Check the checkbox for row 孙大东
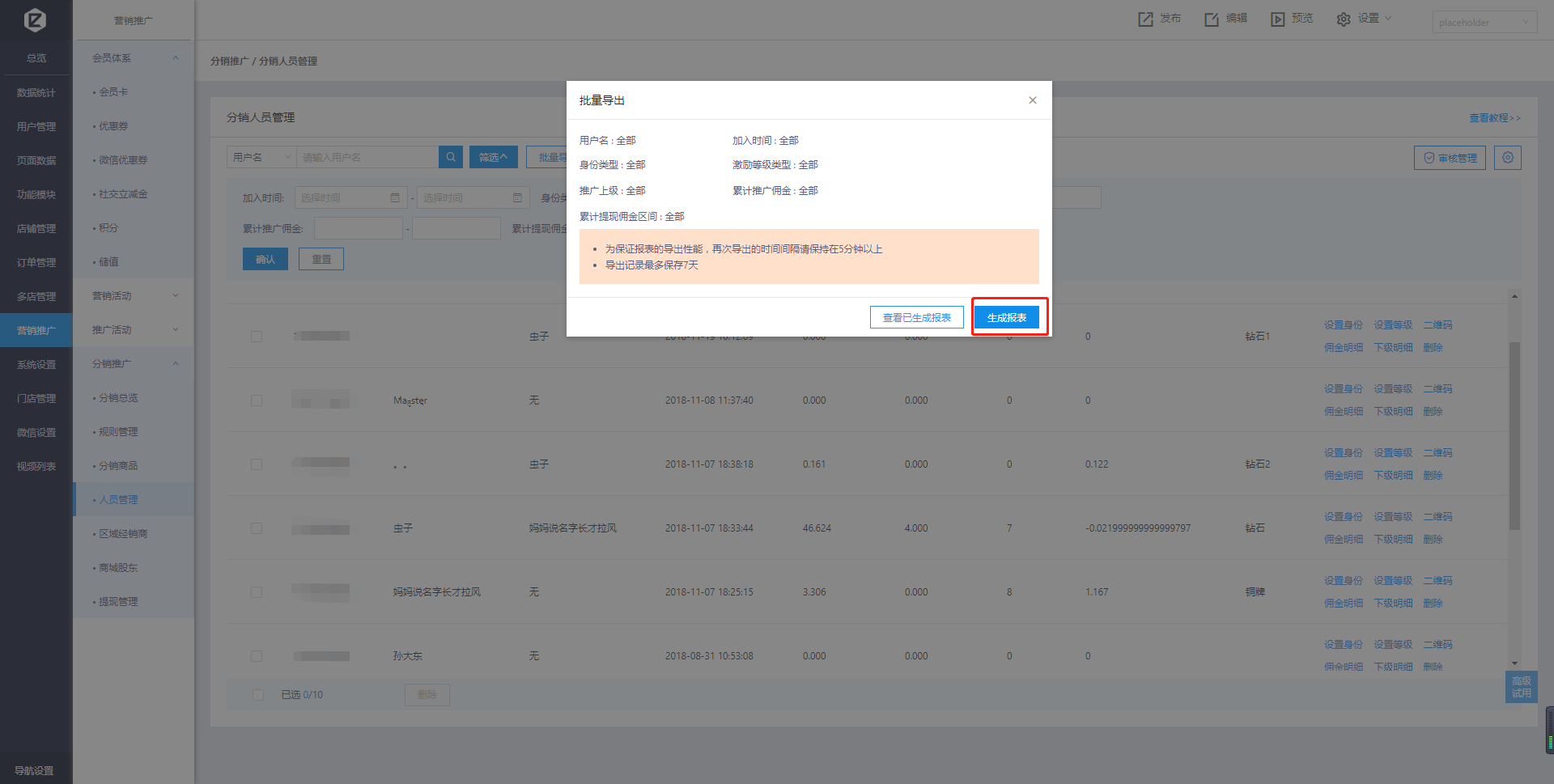Screen dimensions: 1554x784 [257, 656]
